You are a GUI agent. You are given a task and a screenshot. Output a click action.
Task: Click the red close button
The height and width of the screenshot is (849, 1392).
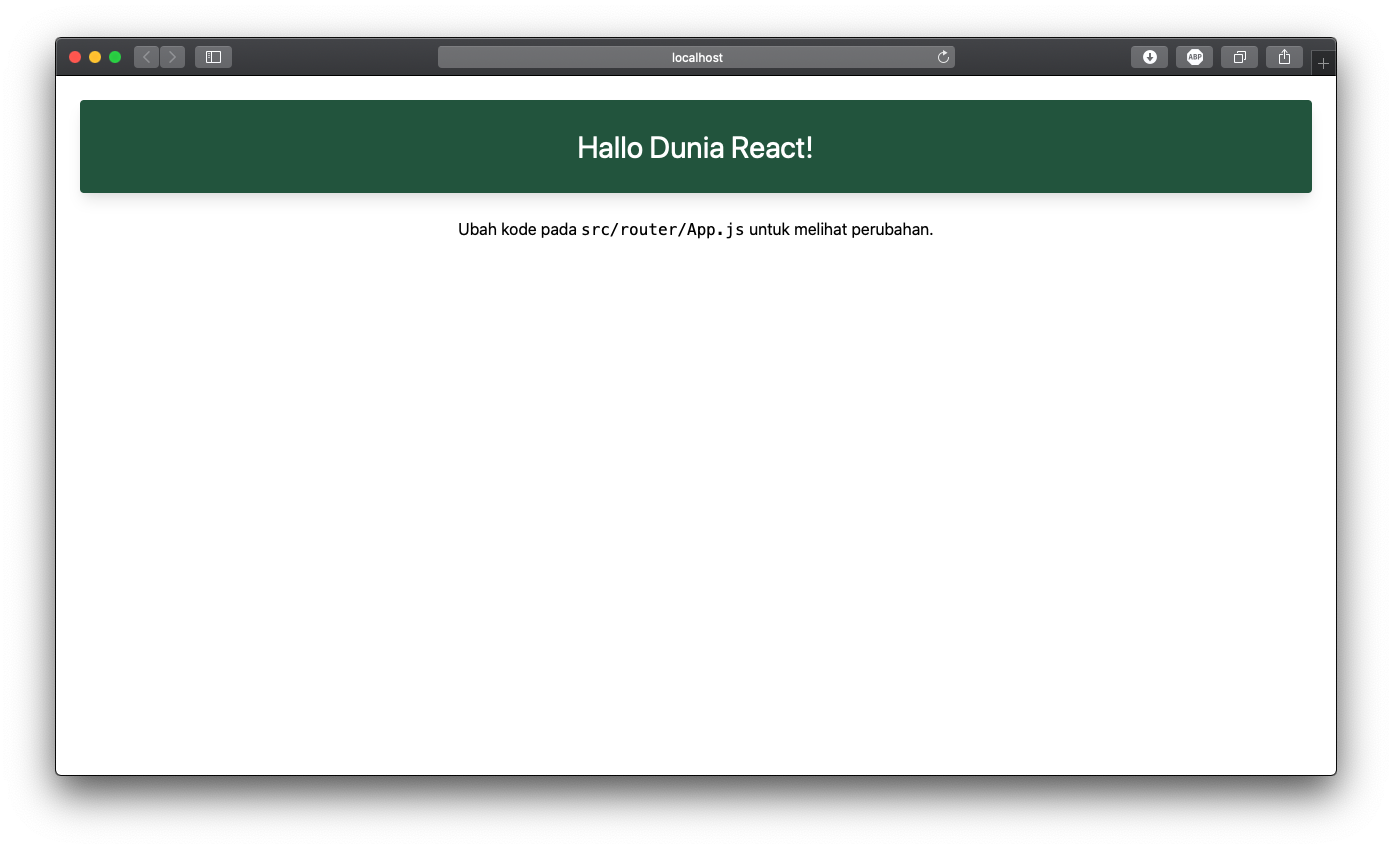pos(75,57)
